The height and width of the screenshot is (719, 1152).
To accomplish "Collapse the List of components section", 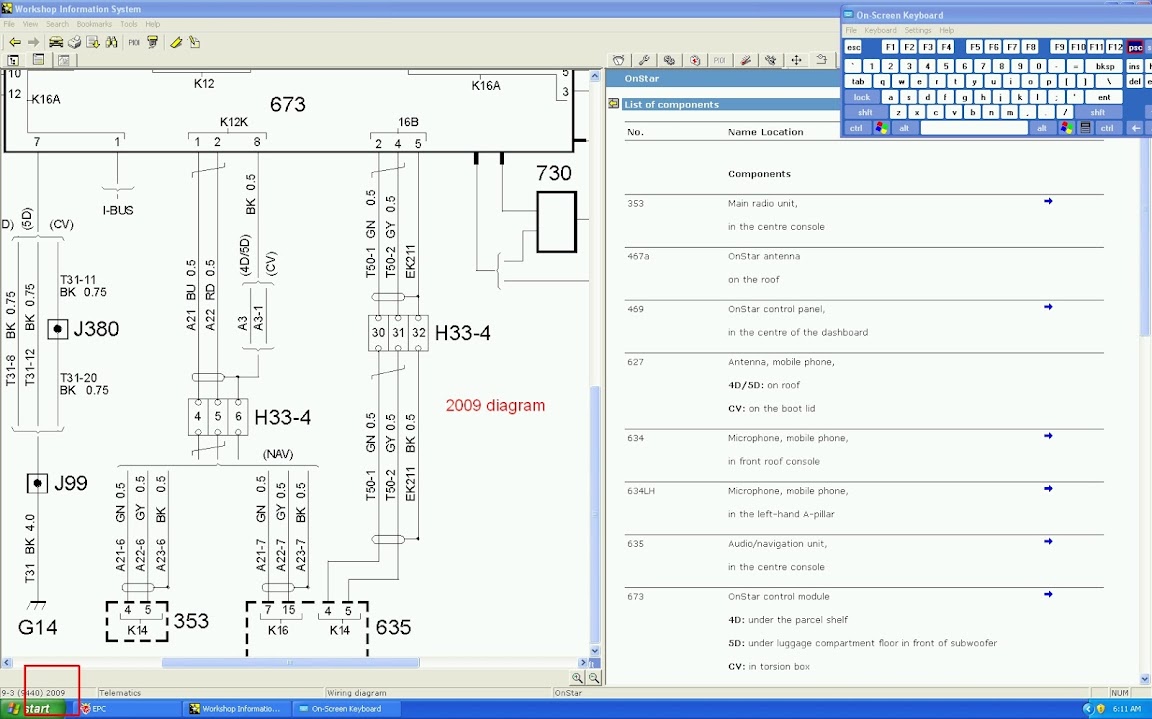I will click(613, 104).
